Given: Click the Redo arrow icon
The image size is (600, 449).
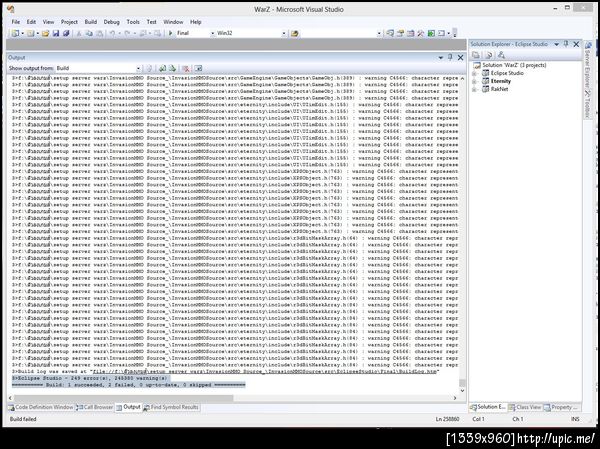Looking at the screenshot, I should 127,33.
